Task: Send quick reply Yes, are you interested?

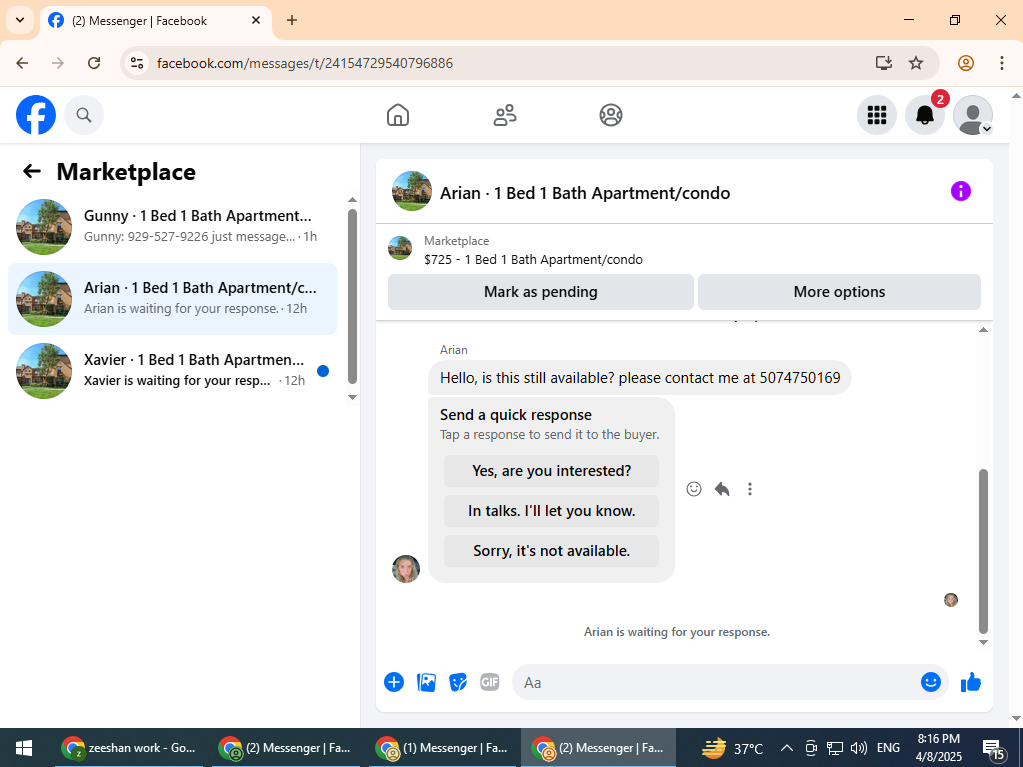Action: (x=551, y=471)
